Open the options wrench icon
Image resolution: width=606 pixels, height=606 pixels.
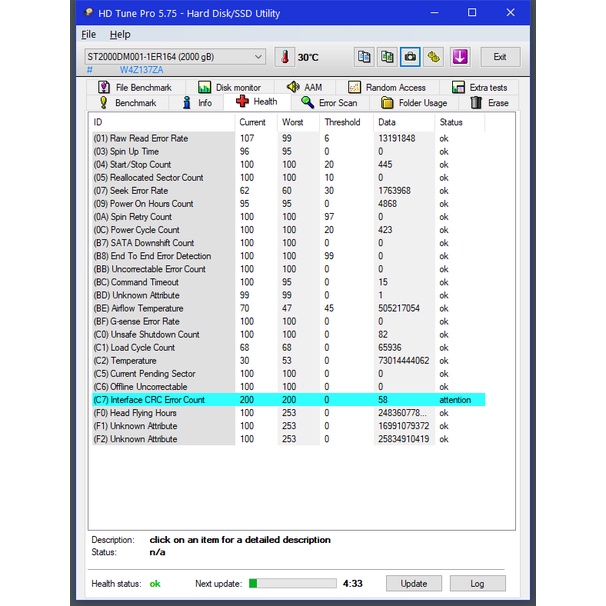coord(434,57)
